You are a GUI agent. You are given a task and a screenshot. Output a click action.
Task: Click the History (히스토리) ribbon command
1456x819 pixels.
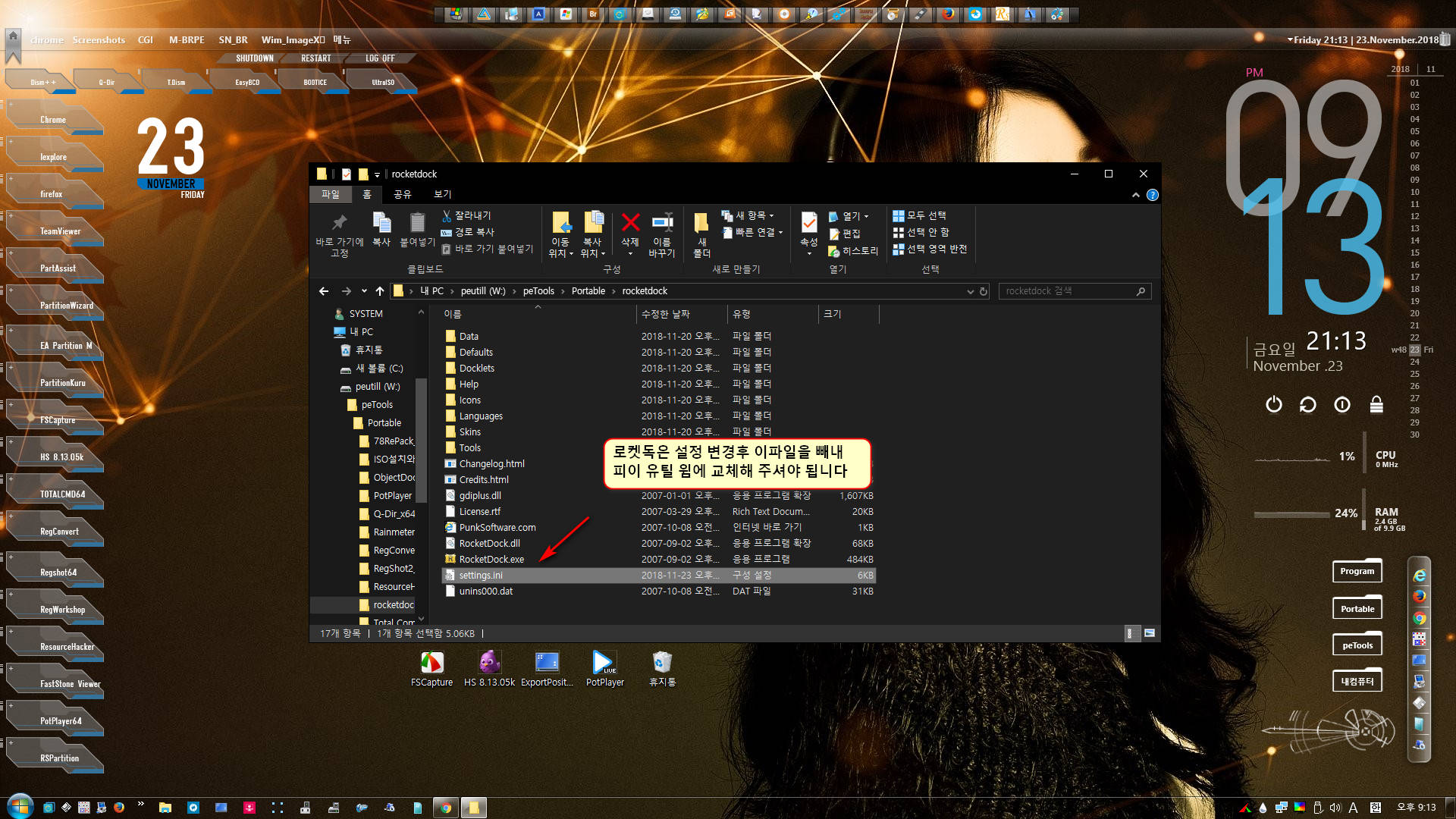[x=853, y=251]
